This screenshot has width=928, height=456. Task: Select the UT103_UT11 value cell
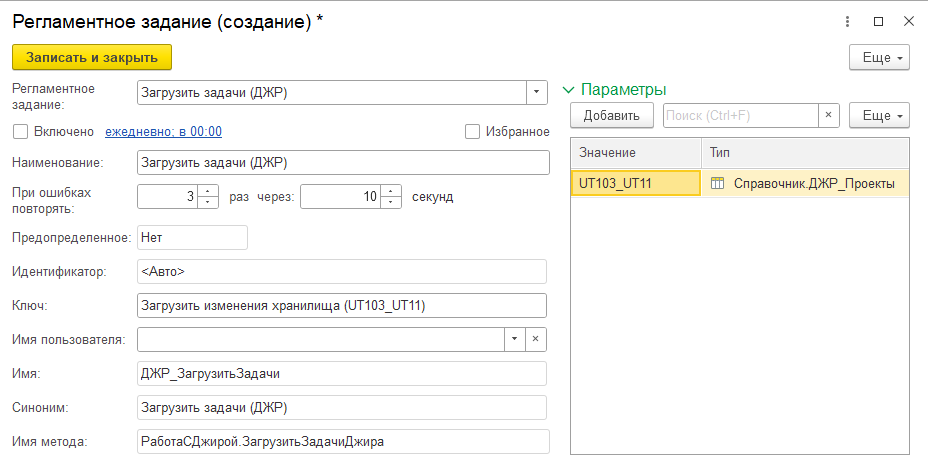pos(635,183)
